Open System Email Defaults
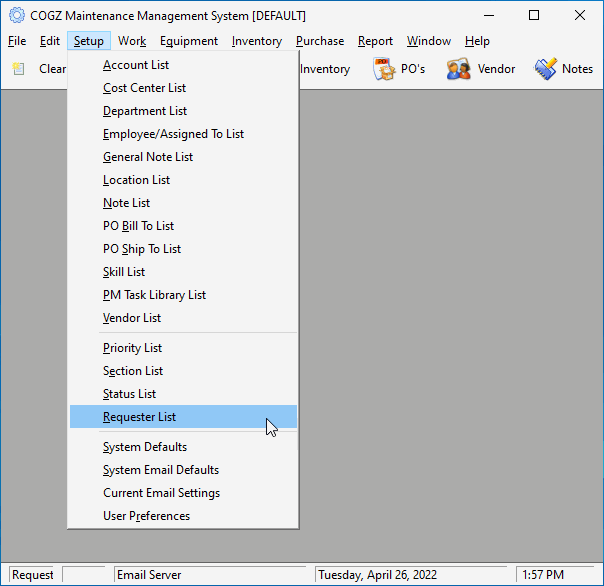 (x=183, y=470)
